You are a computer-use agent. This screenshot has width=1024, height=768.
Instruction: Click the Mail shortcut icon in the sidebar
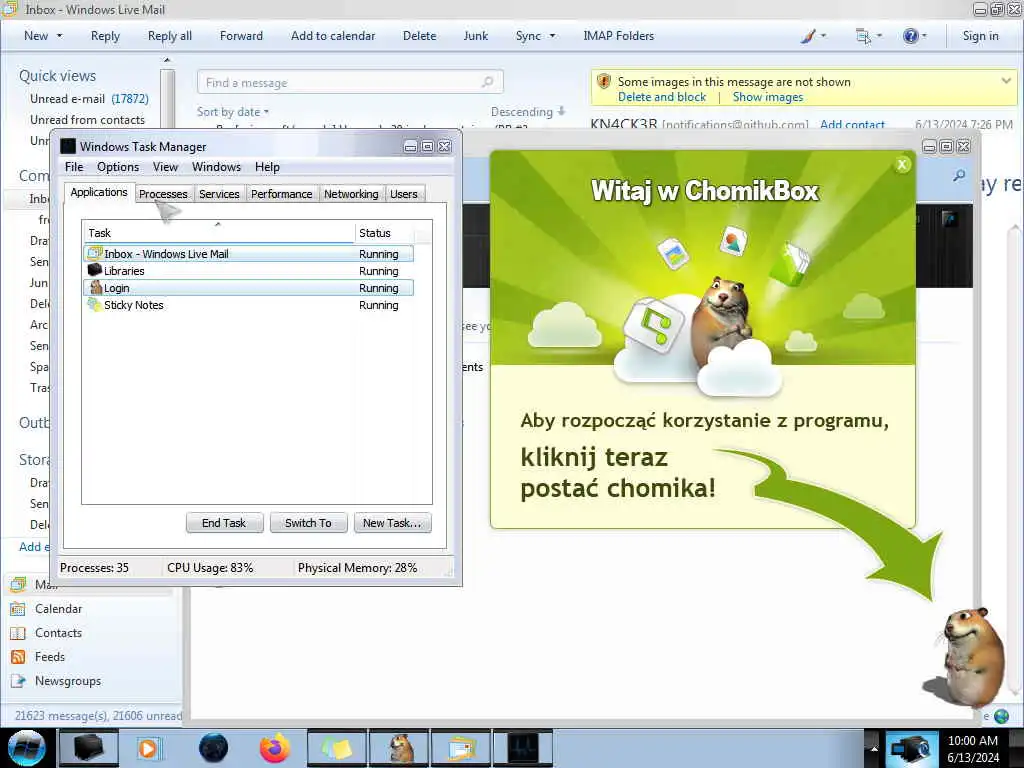coord(18,584)
